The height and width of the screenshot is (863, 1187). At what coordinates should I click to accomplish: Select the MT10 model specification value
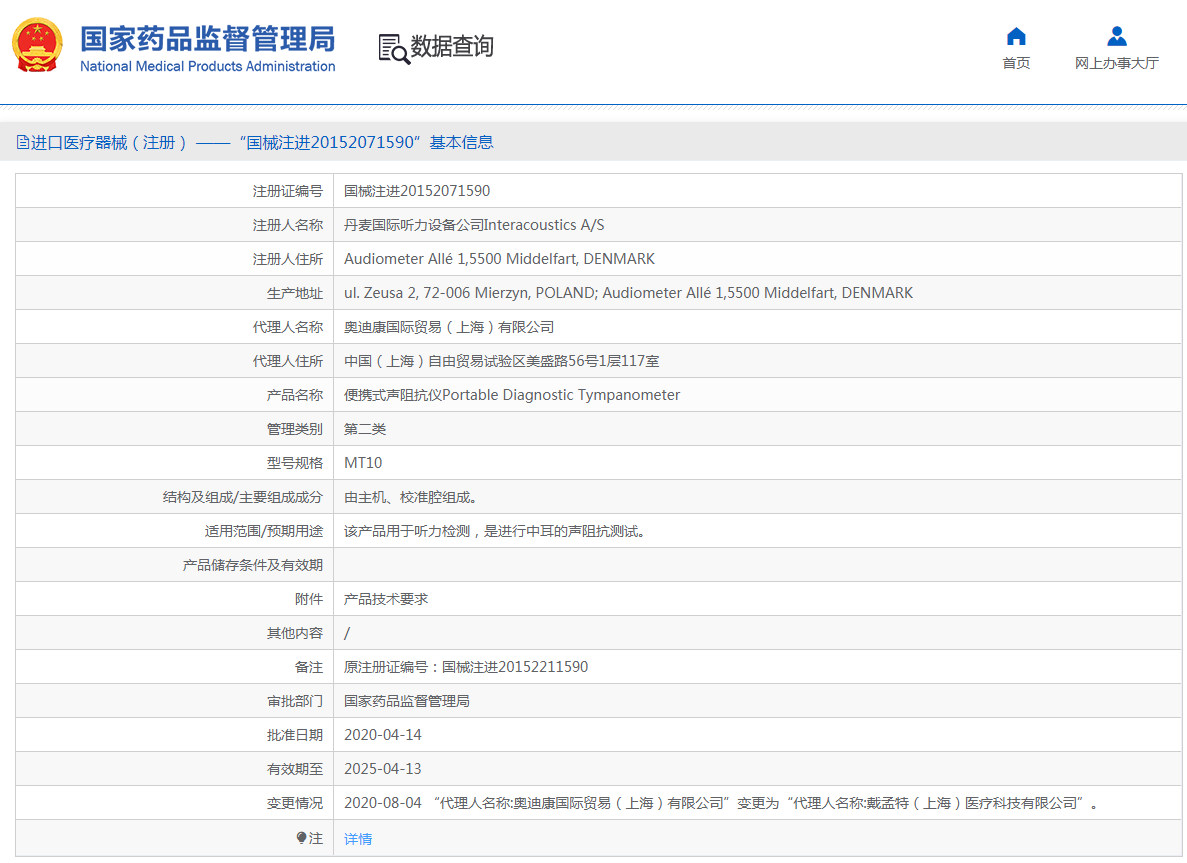[x=363, y=463]
